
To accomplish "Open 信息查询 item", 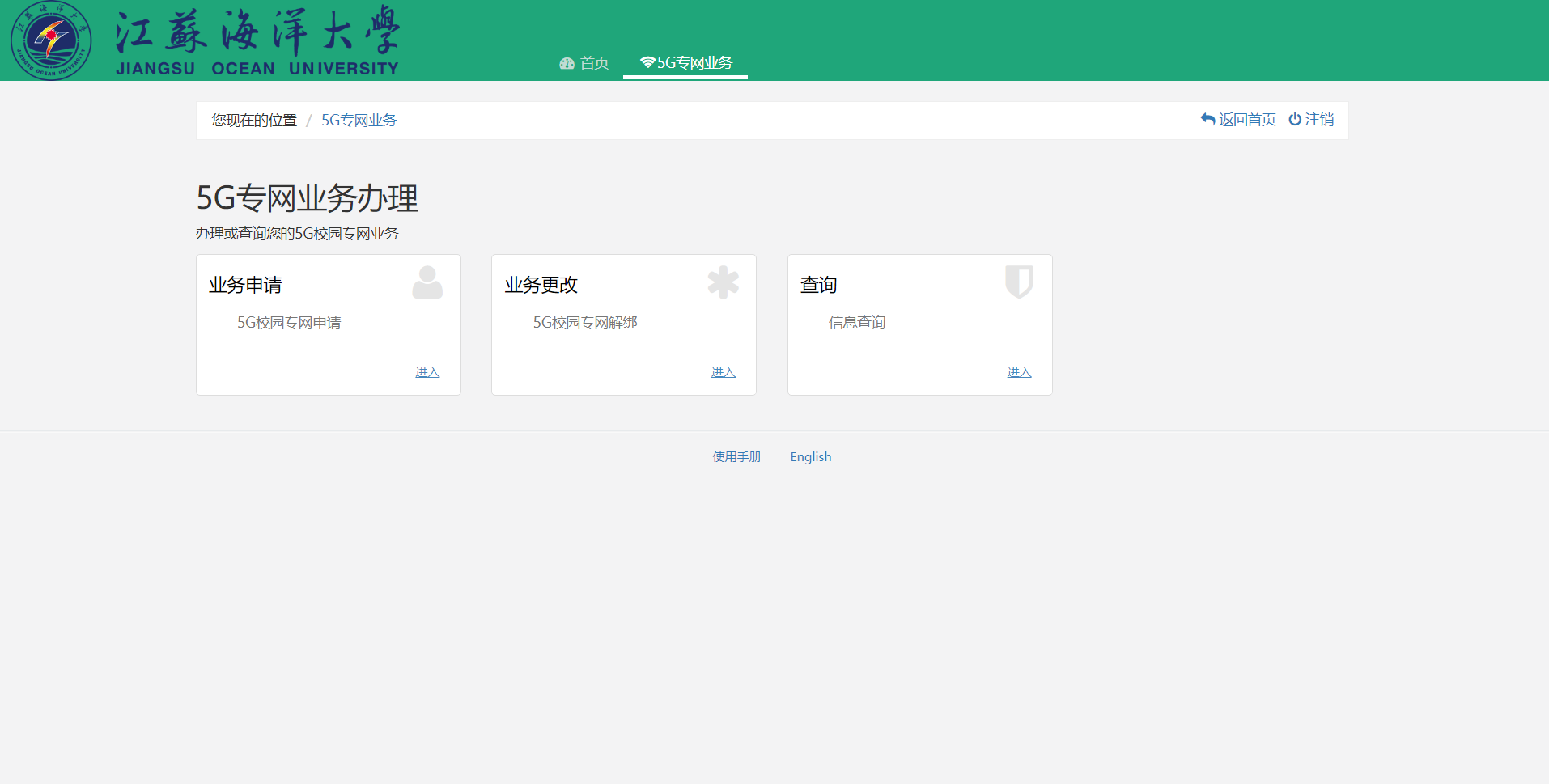I will click(857, 323).
